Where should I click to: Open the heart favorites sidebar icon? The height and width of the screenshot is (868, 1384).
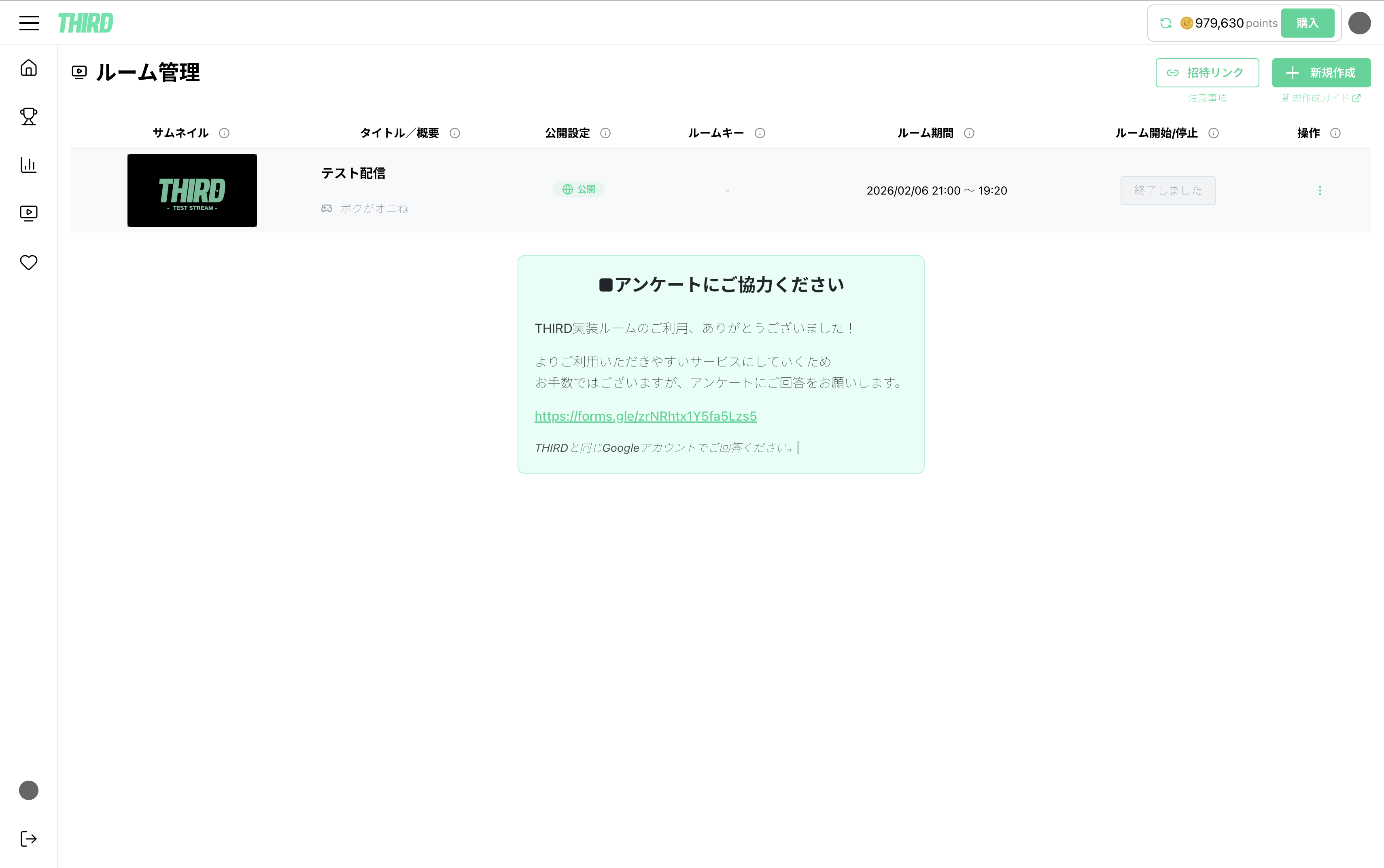click(x=29, y=263)
